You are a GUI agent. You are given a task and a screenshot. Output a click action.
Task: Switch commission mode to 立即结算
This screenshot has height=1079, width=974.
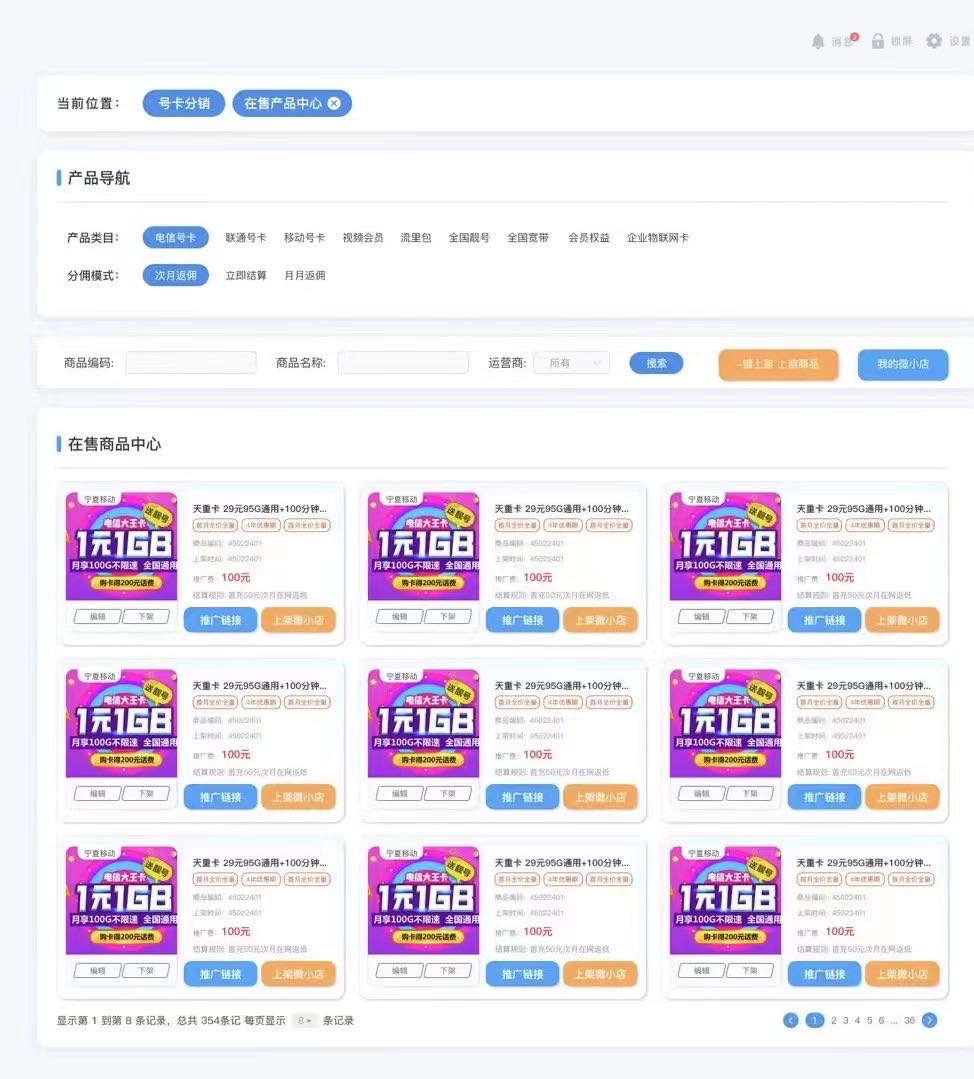[246, 275]
